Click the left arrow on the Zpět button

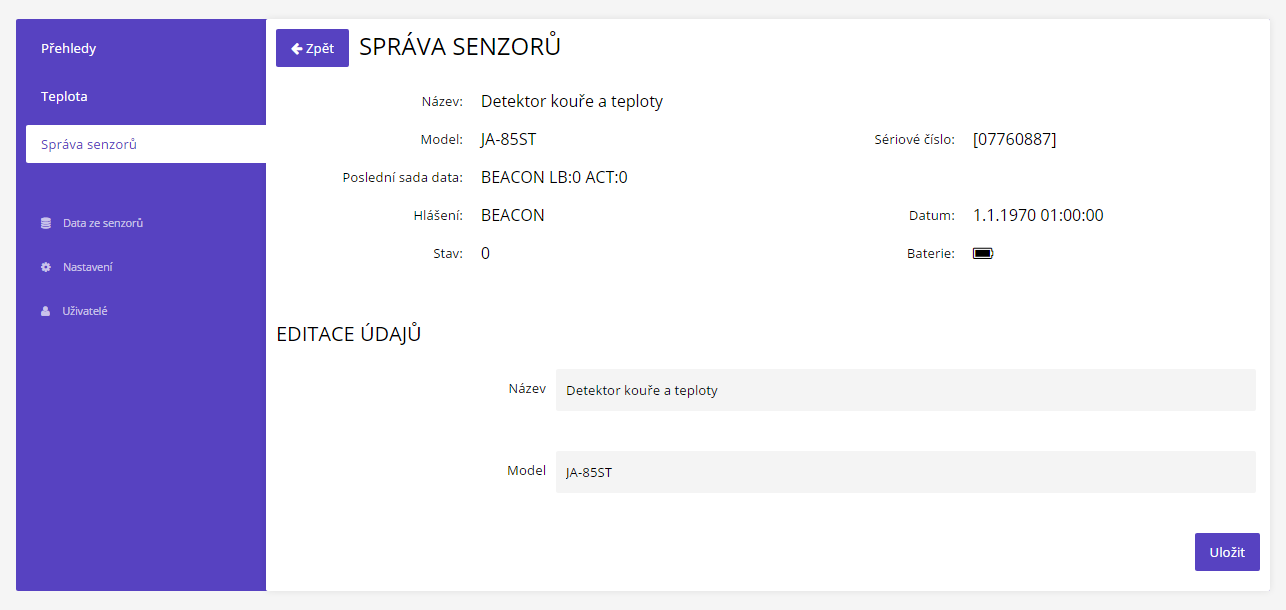296,48
